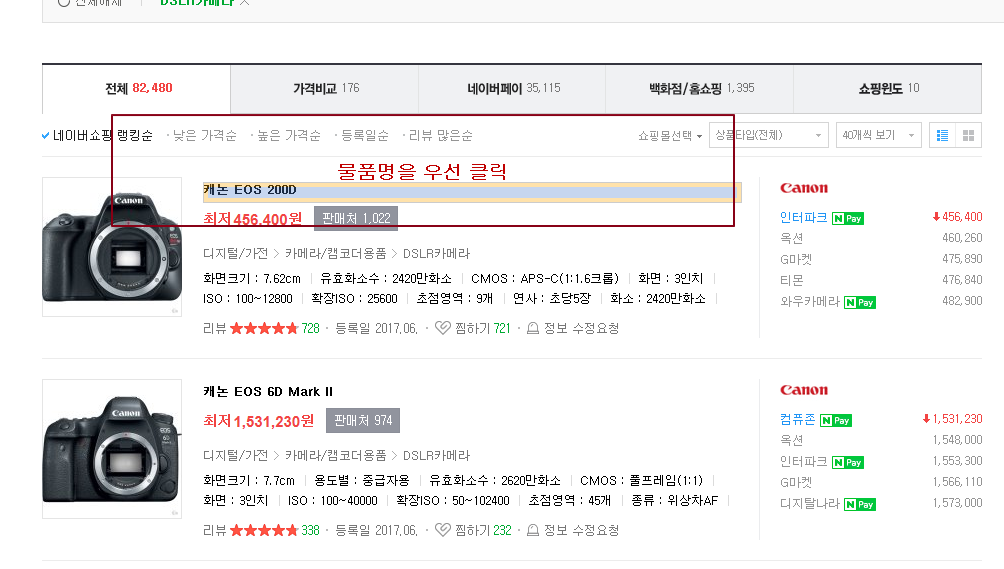Open 디지탈나라 seller link

(x=809, y=503)
